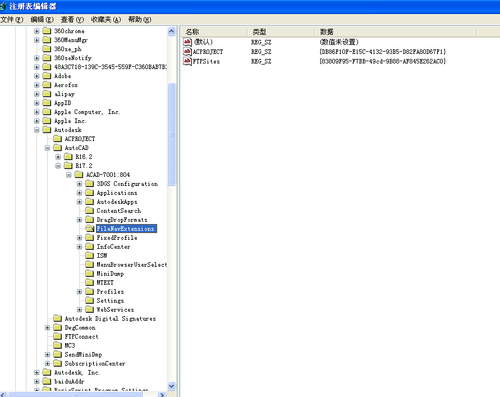This screenshot has height=397, width=500.
Task: Click the Registry Editor title bar icon
Action: (x=3, y=6)
